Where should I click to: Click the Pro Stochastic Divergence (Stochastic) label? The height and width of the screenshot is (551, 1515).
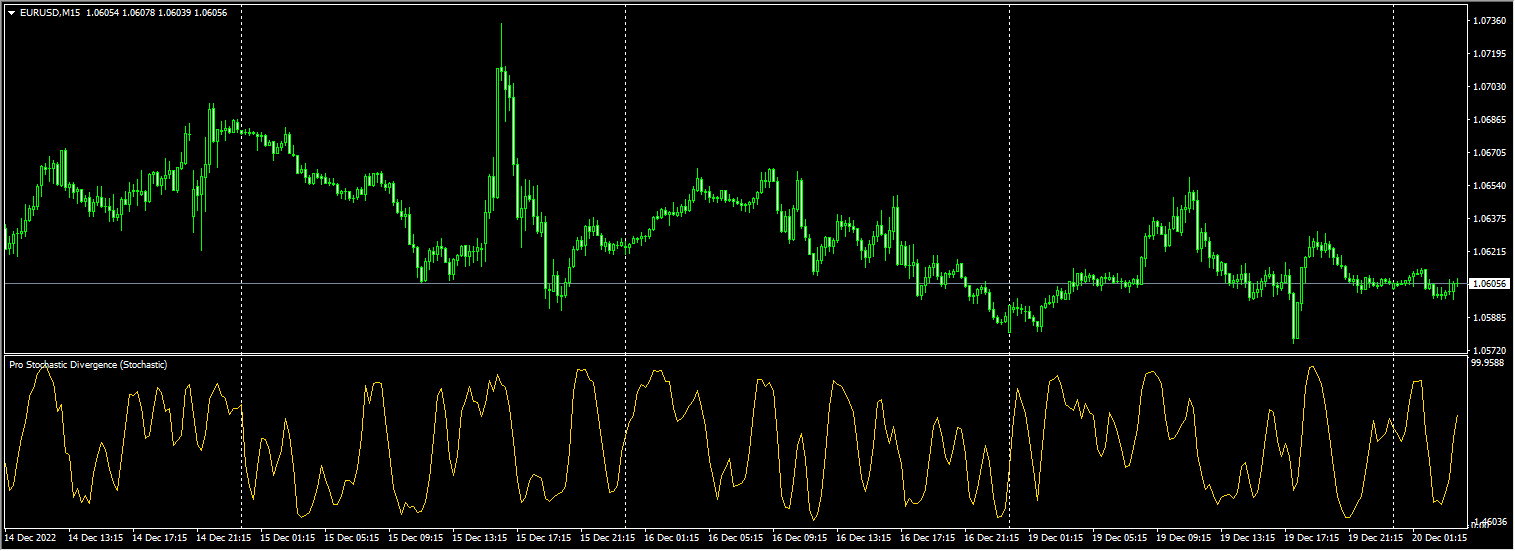click(x=88, y=365)
